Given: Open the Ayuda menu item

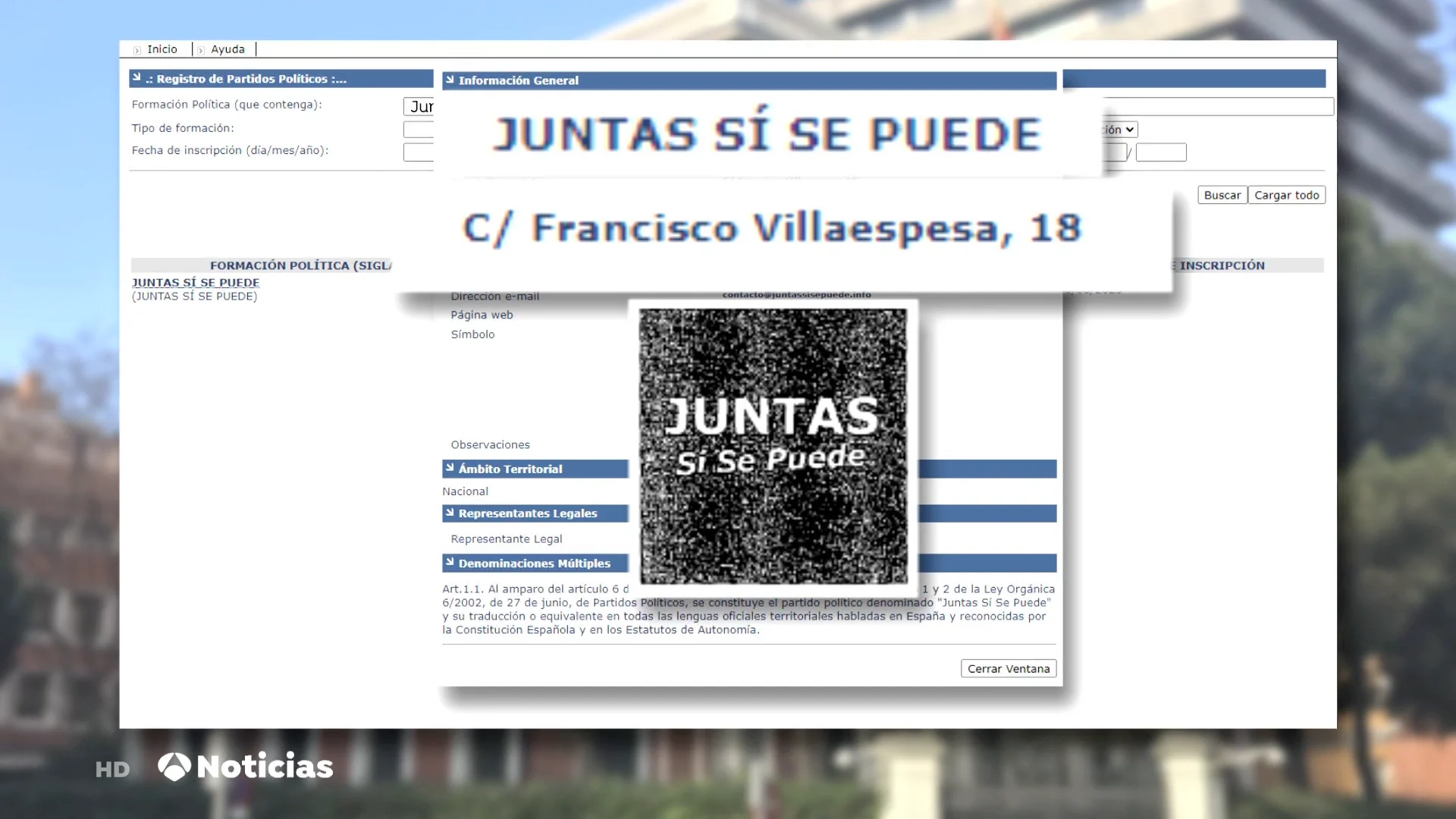Looking at the screenshot, I should coord(227,49).
